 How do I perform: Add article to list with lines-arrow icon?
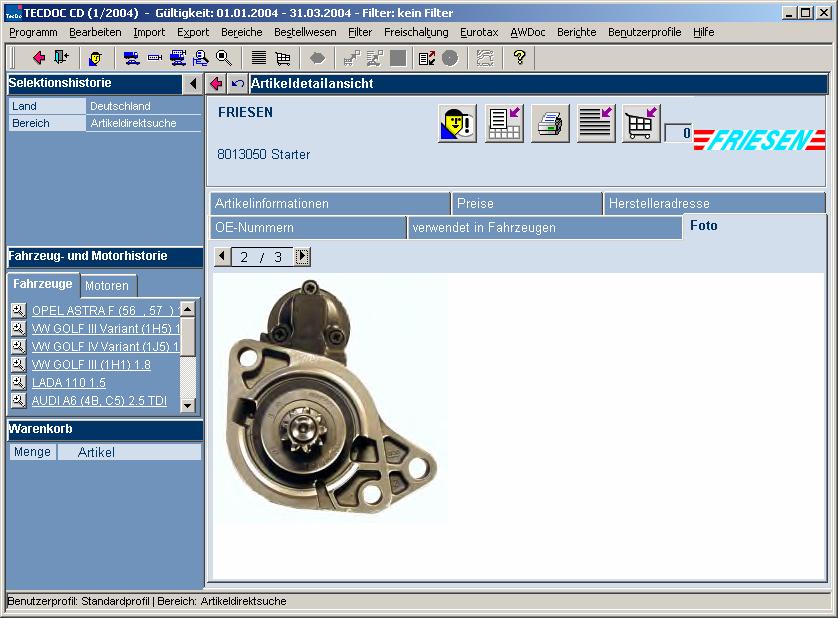click(x=596, y=123)
